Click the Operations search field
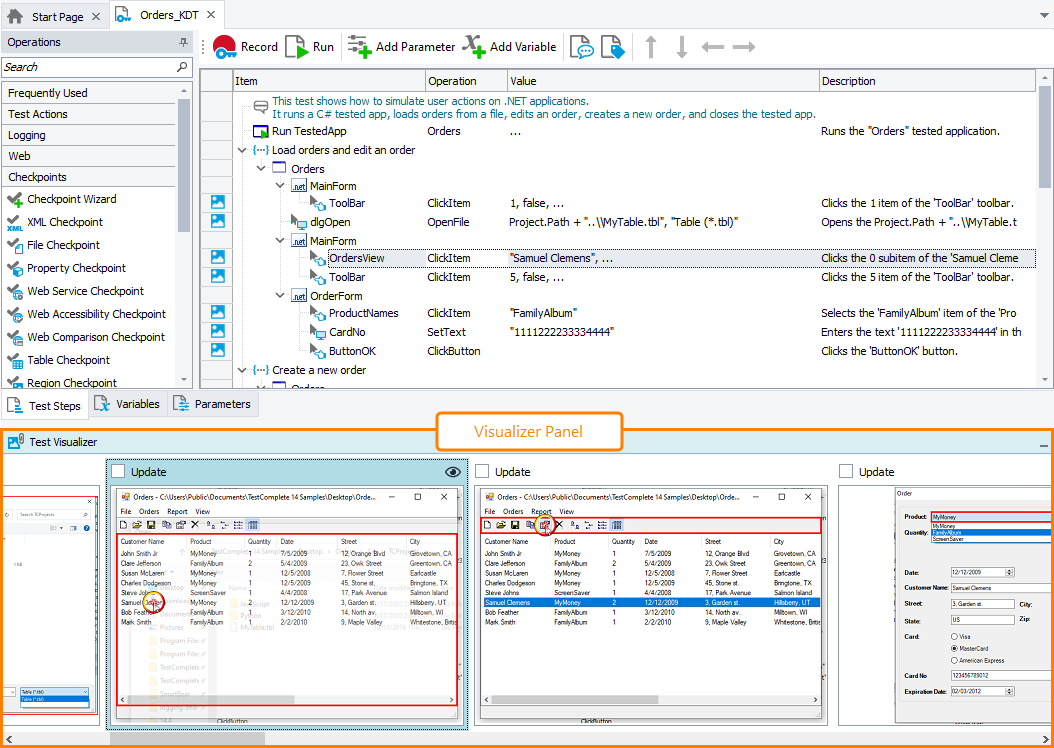 88,67
